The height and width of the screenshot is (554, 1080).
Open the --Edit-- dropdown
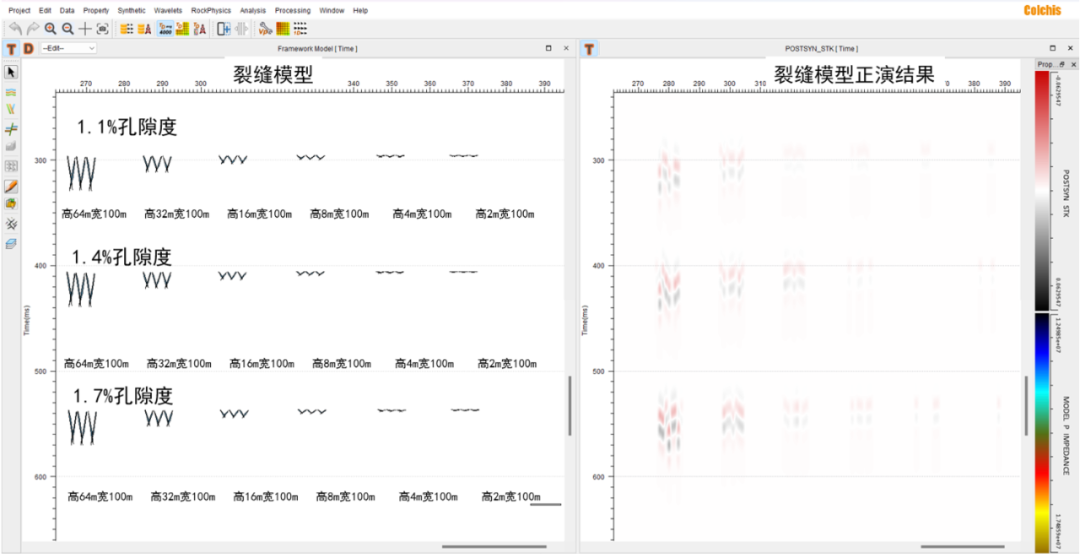[68, 48]
